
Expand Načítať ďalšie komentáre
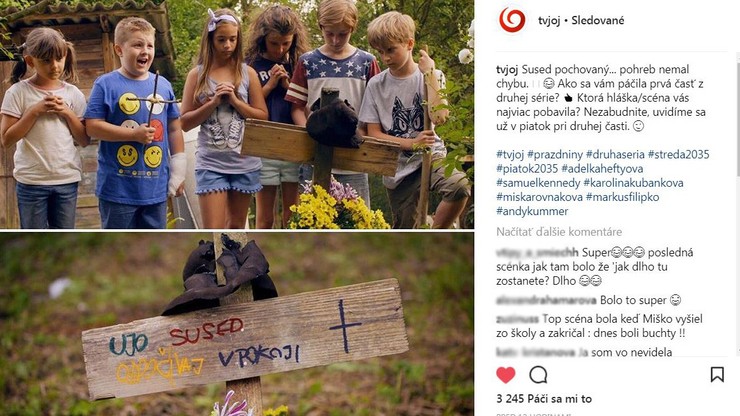559,232
